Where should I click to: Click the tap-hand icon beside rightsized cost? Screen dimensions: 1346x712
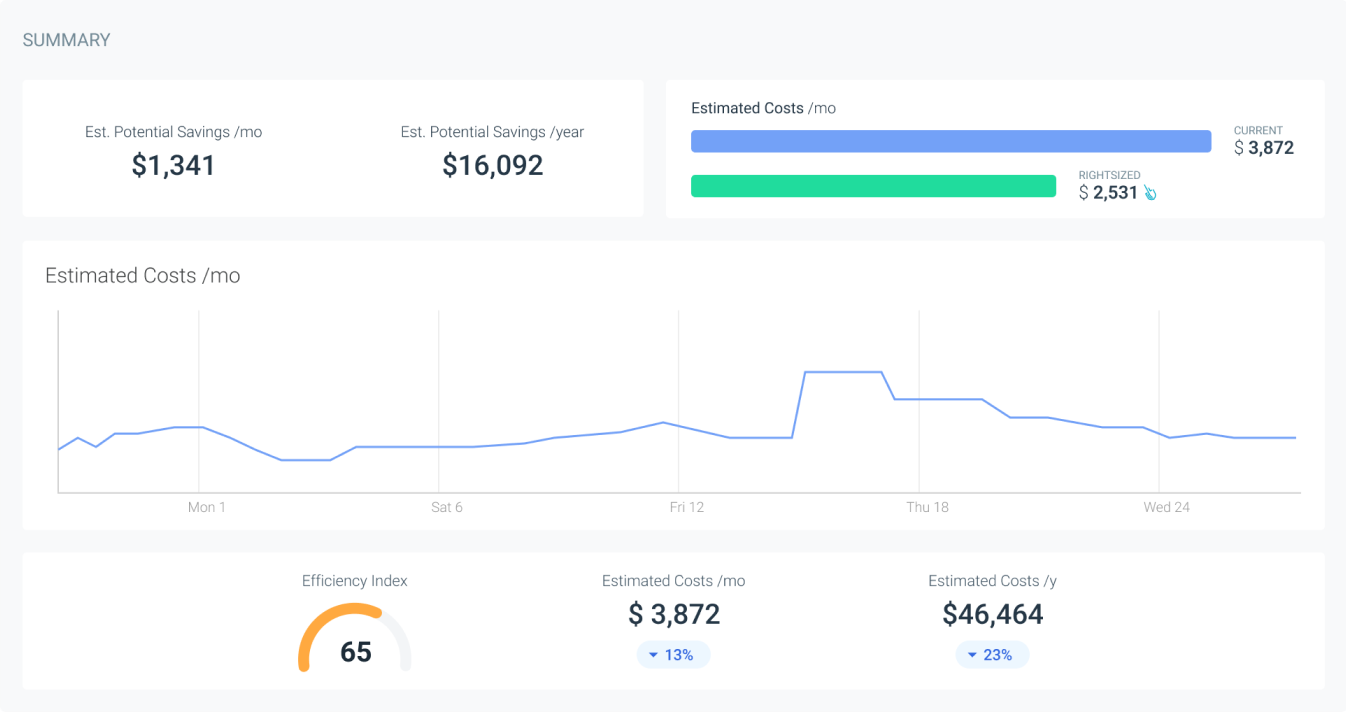tap(1150, 192)
